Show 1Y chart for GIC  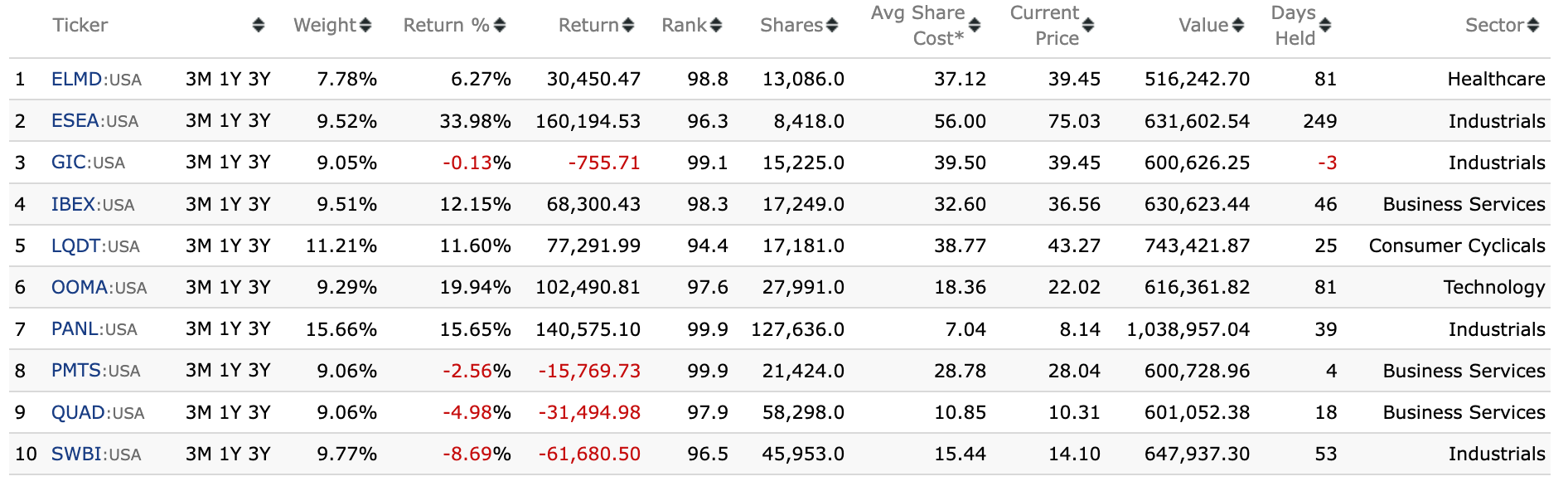coord(230,163)
